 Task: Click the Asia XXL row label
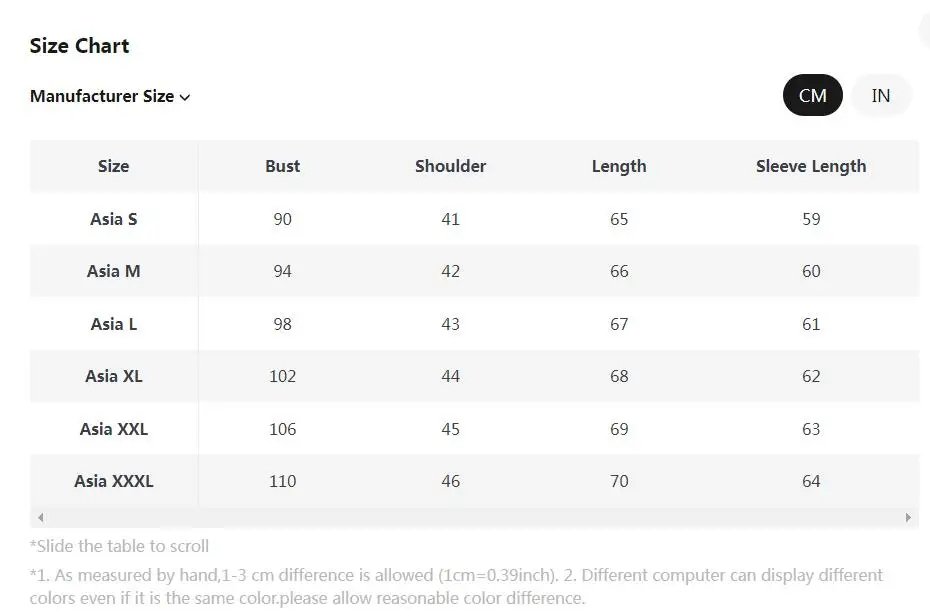pos(114,429)
